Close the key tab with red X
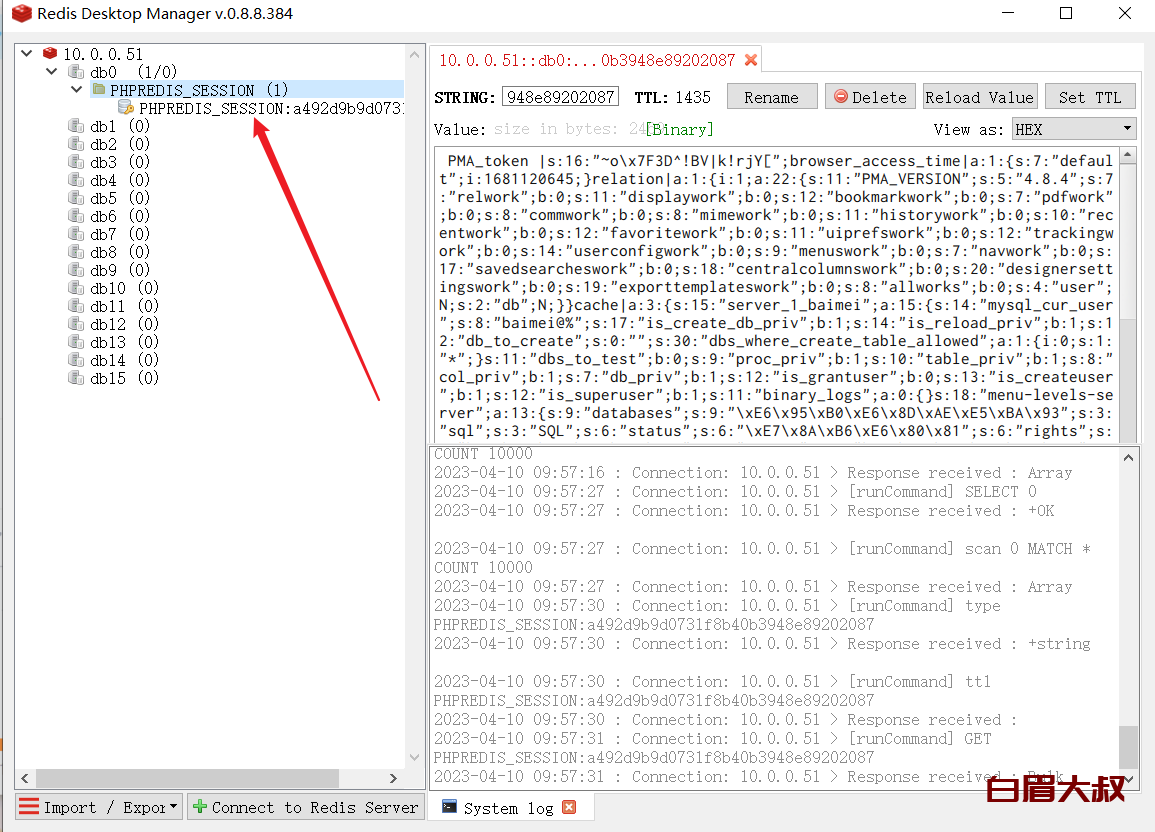 tap(751, 60)
